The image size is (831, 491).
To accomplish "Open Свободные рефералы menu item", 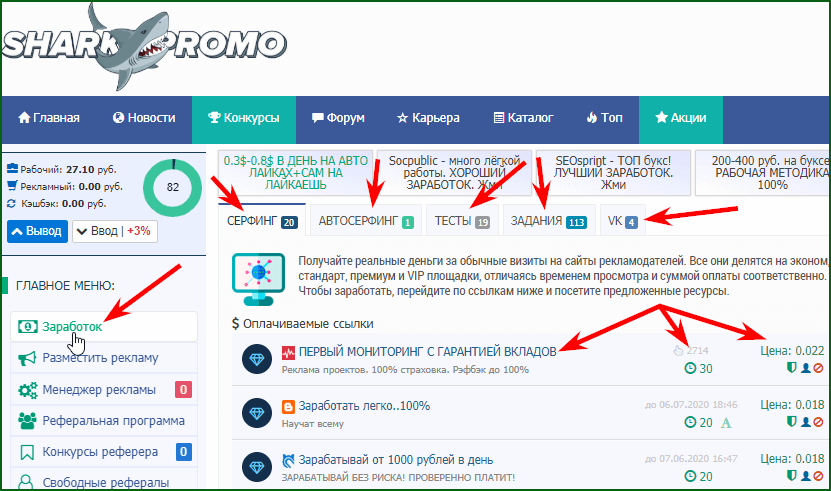I will (104, 481).
